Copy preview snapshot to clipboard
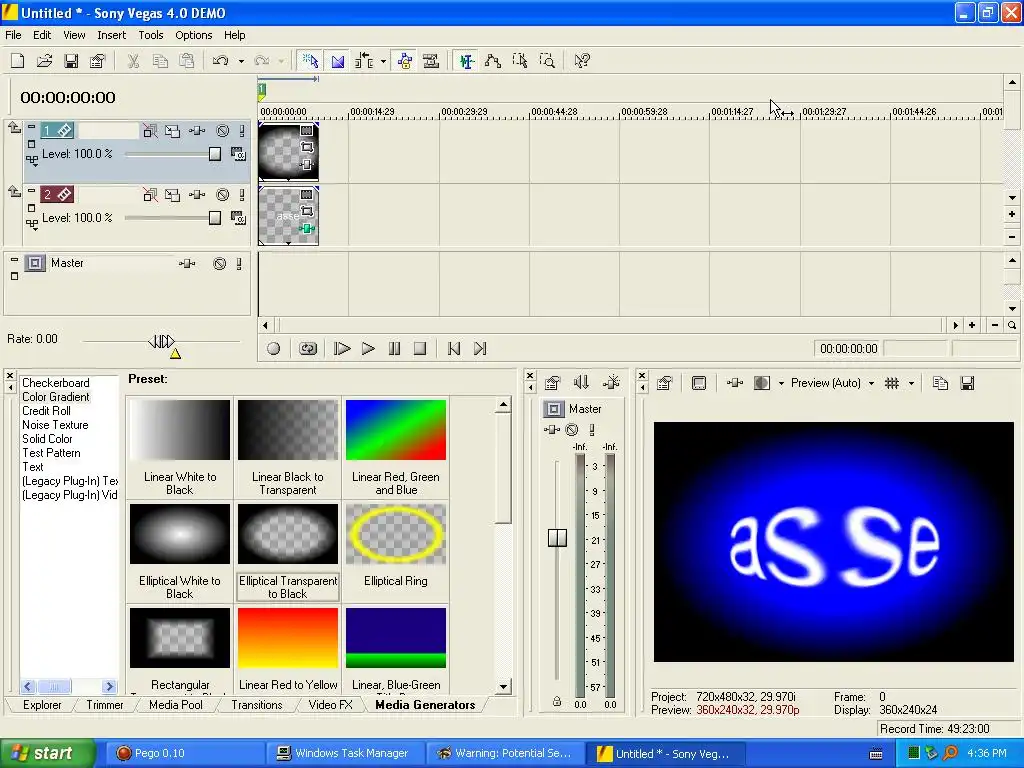The width and height of the screenshot is (1024, 768). (x=940, y=383)
